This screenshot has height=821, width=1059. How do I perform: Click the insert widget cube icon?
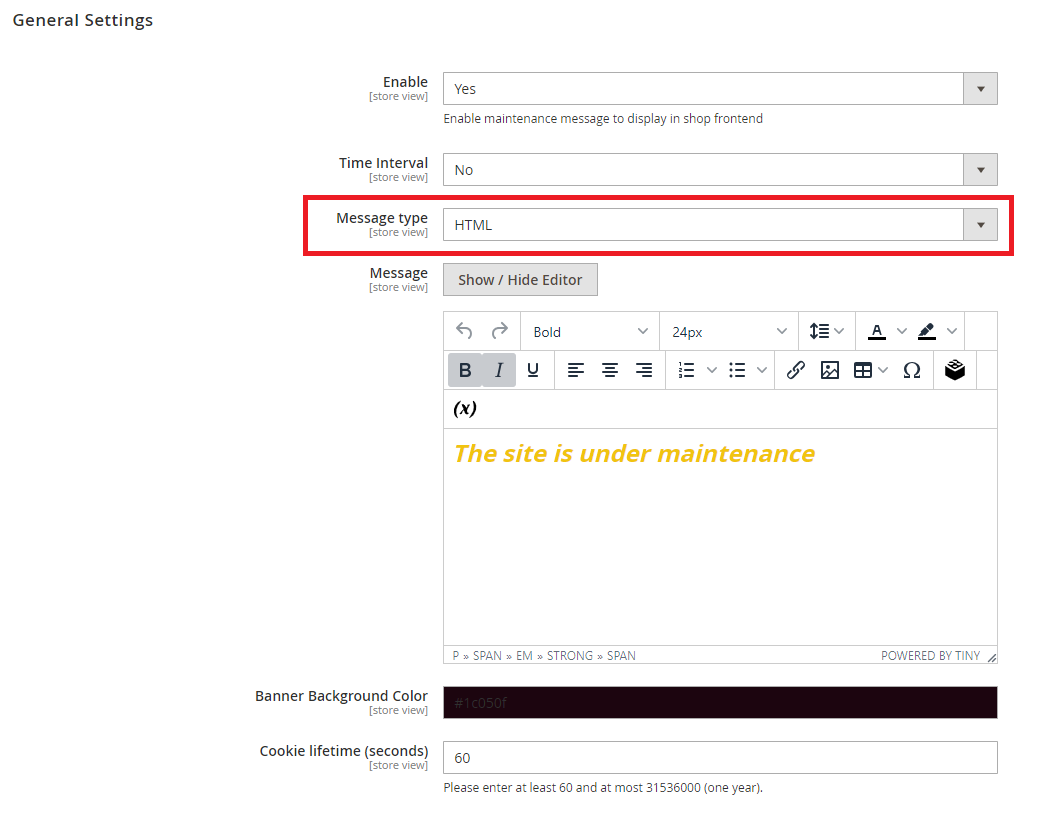pyautogui.click(x=954, y=370)
